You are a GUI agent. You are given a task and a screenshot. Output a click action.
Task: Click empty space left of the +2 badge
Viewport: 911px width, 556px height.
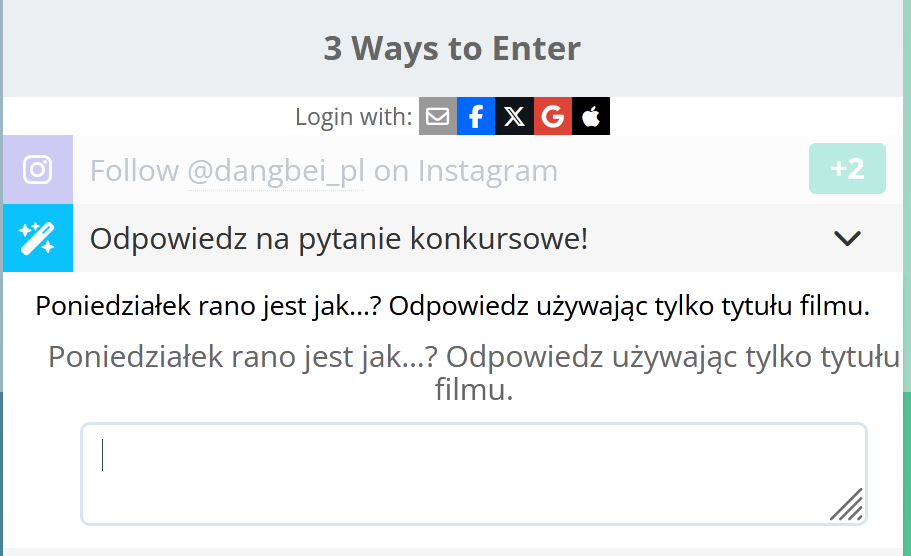(x=690, y=170)
